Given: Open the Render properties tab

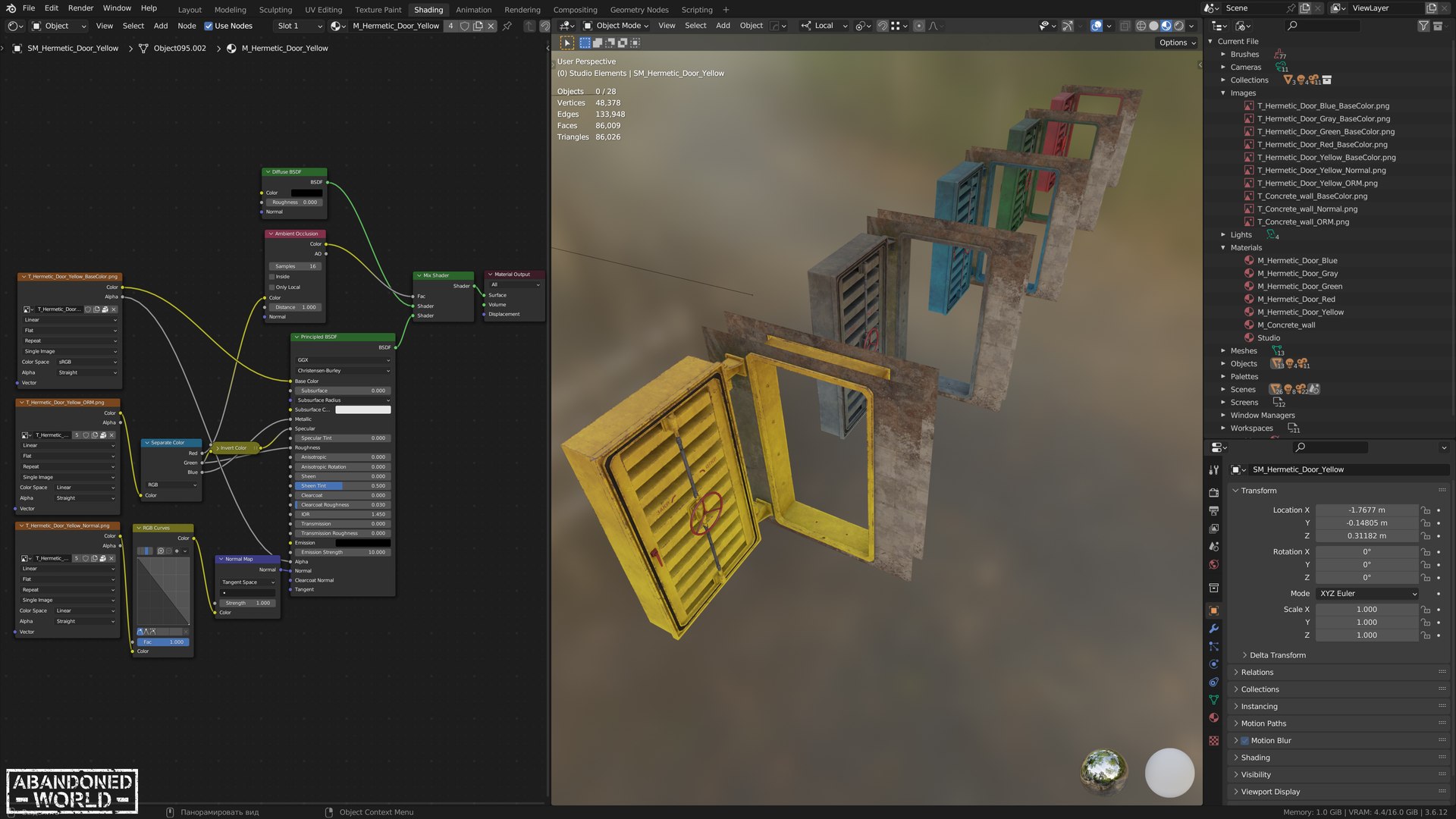Looking at the screenshot, I should point(1214,493).
